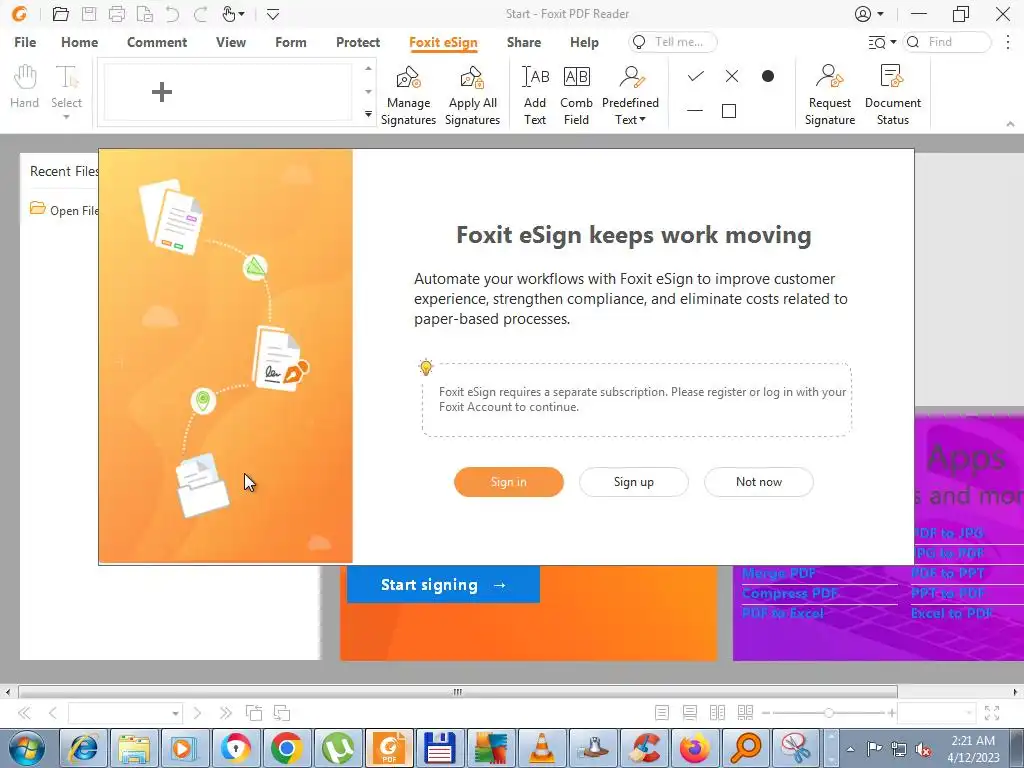This screenshot has height=768, width=1024.
Task: Switch to the Comment tab
Action: [157, 42]
